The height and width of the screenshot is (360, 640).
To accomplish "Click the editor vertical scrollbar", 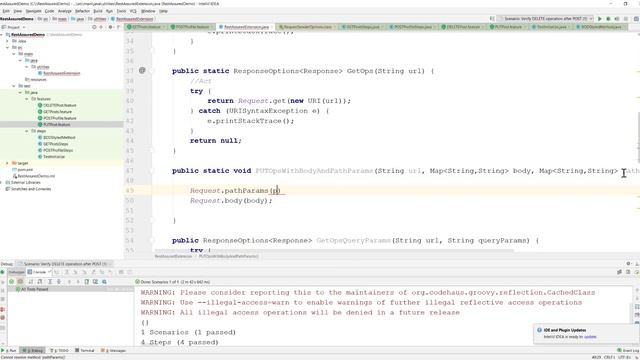I will pos(638,139).
